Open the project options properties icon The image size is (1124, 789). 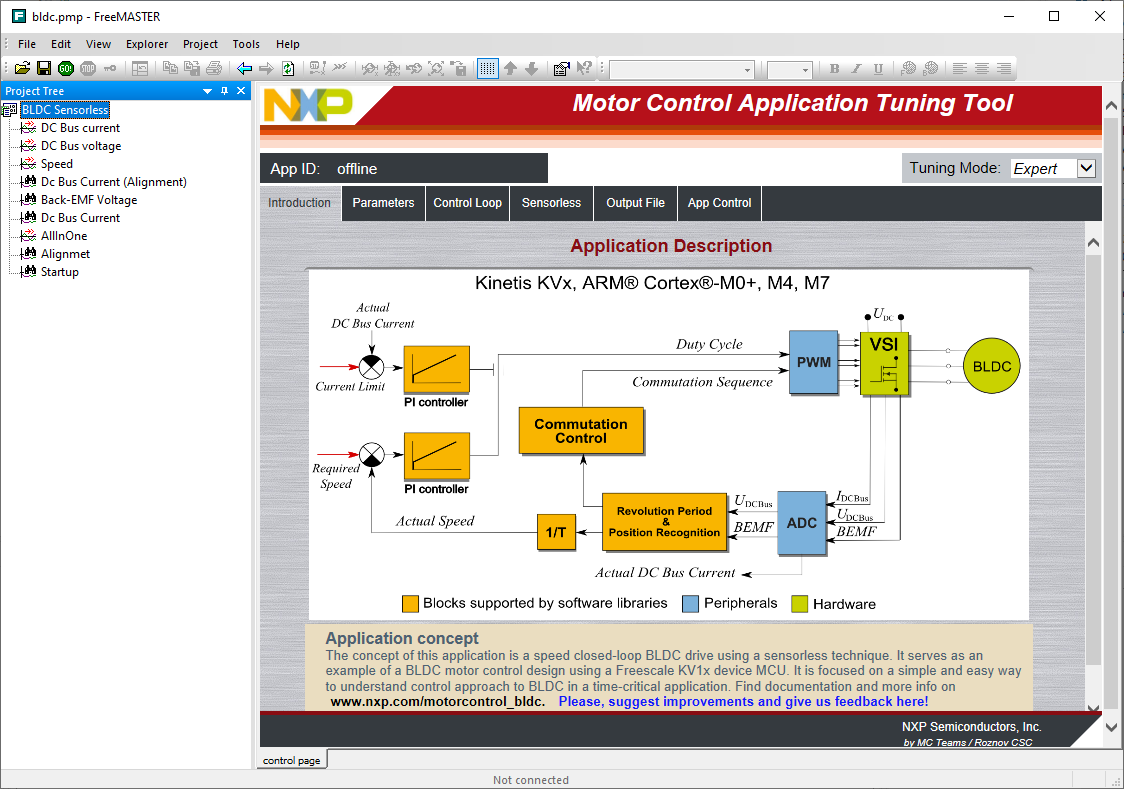[x=561, y=68]
